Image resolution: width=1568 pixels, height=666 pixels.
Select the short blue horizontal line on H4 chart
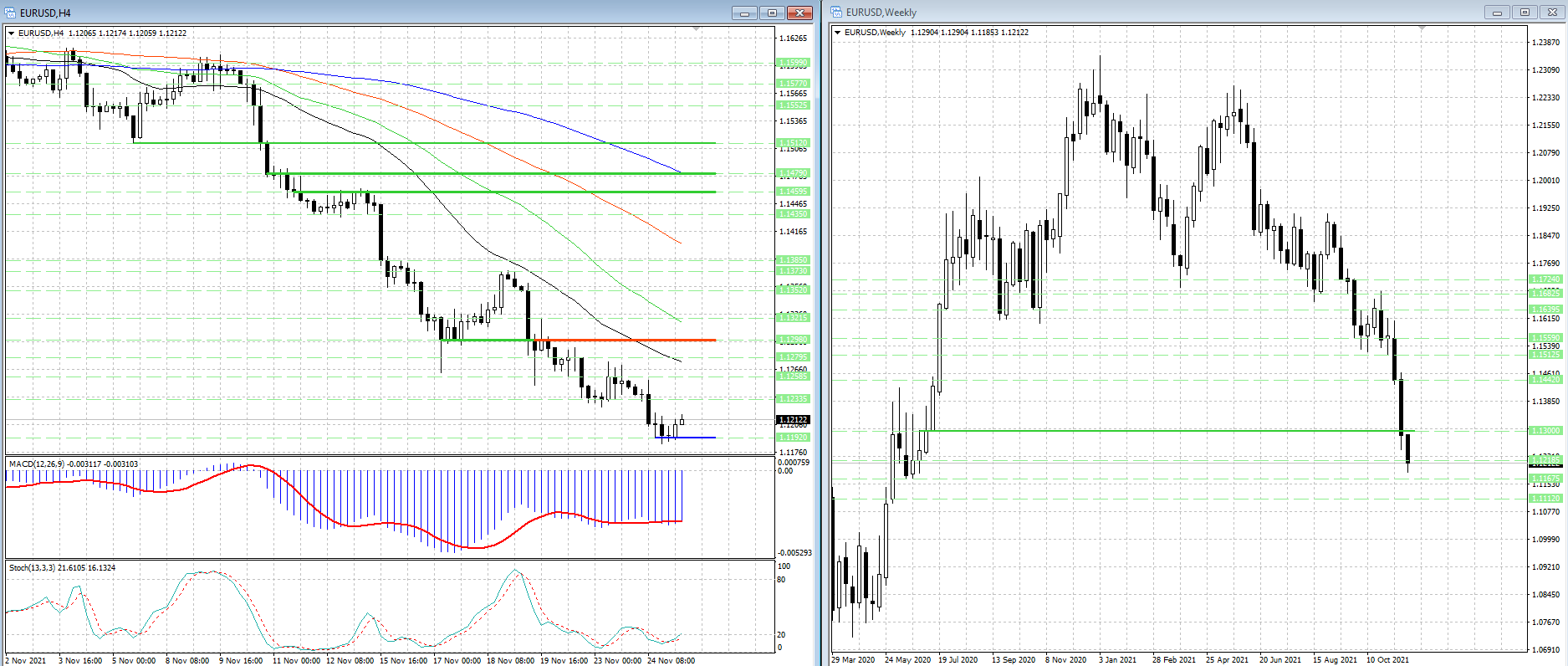pyautogui.click(x=686, y=438)
